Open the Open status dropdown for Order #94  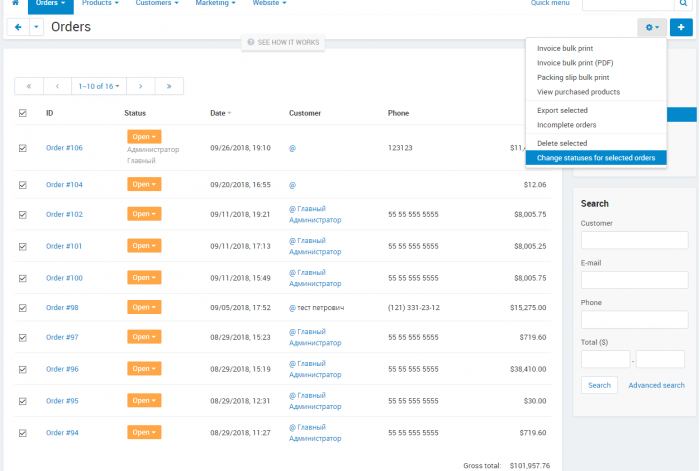[144, 432]
